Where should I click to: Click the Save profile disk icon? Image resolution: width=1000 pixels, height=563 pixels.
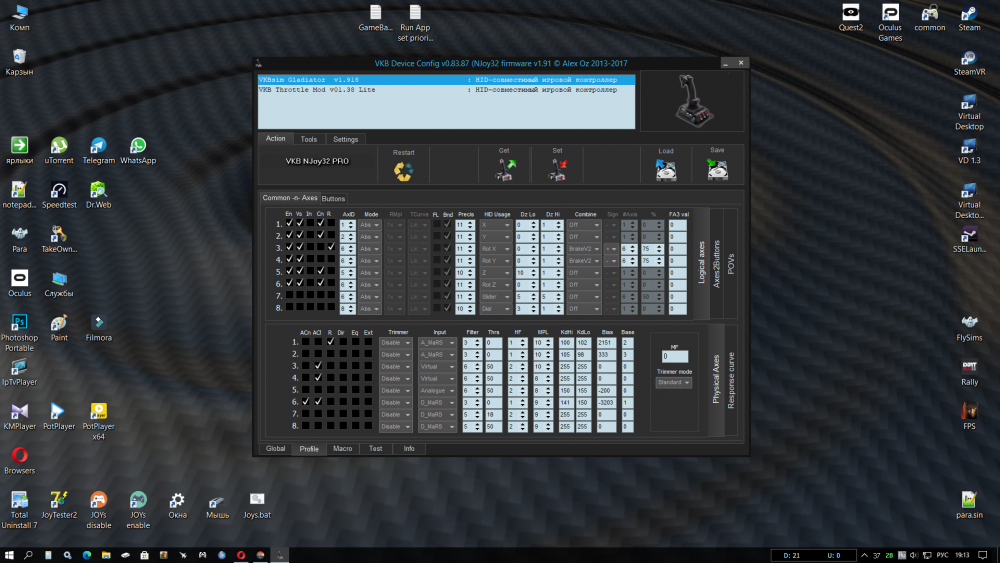[717, 170]
